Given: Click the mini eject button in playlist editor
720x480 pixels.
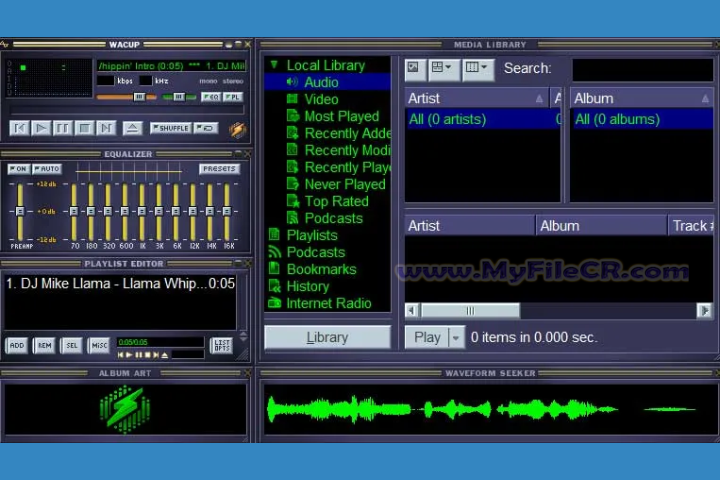Looking at the screenshot, I should click(164, 355).
